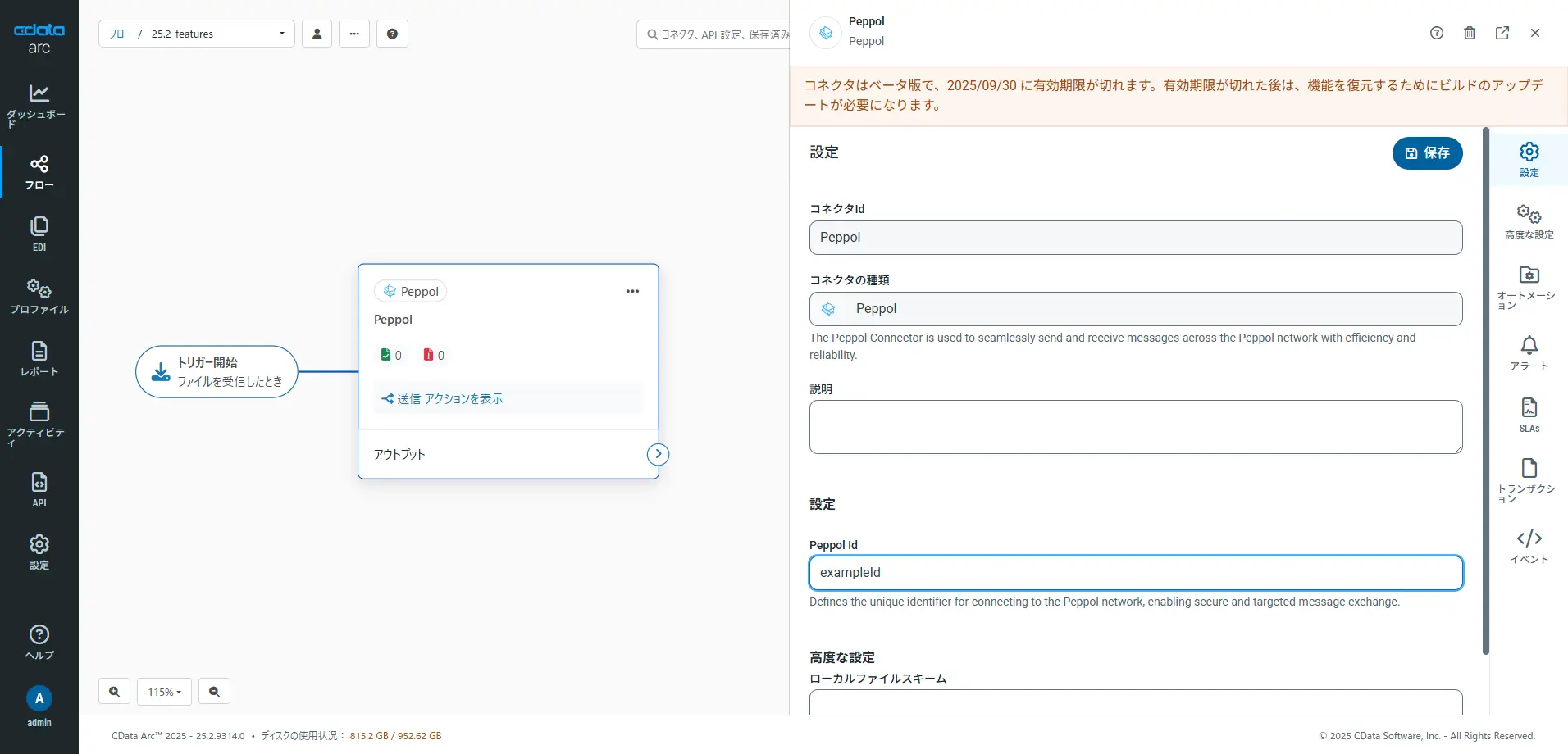This screenshot has width=1568, height=754.
Task: Click the Peppol Id input field
Action: point(1136,573)
